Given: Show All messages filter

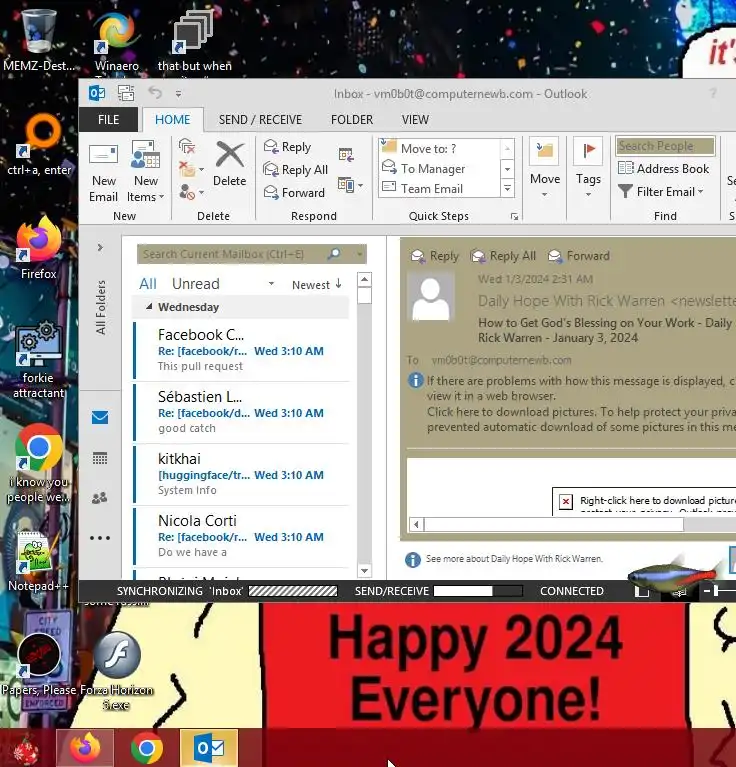Looking at the screenshot, I should tap(148, 284).
